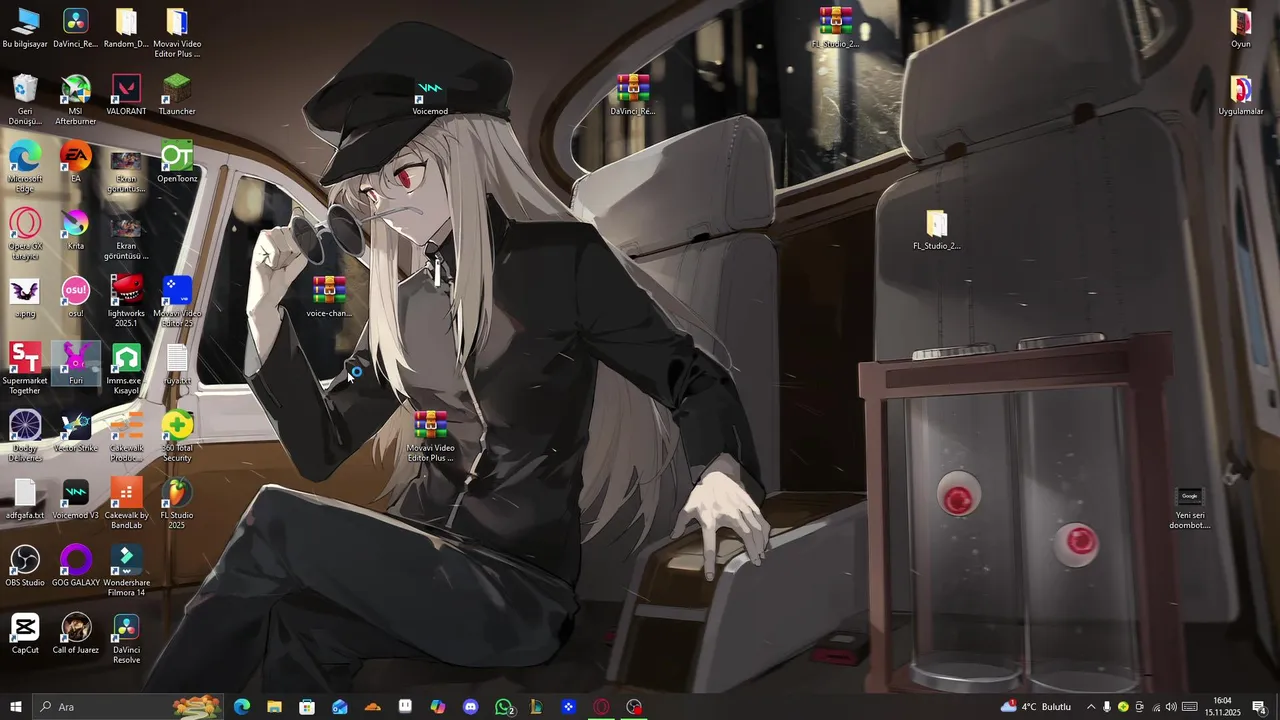Select the TLauncher desktop shortcut
The width and height of the screenshot is (1280, 720).
177,96
